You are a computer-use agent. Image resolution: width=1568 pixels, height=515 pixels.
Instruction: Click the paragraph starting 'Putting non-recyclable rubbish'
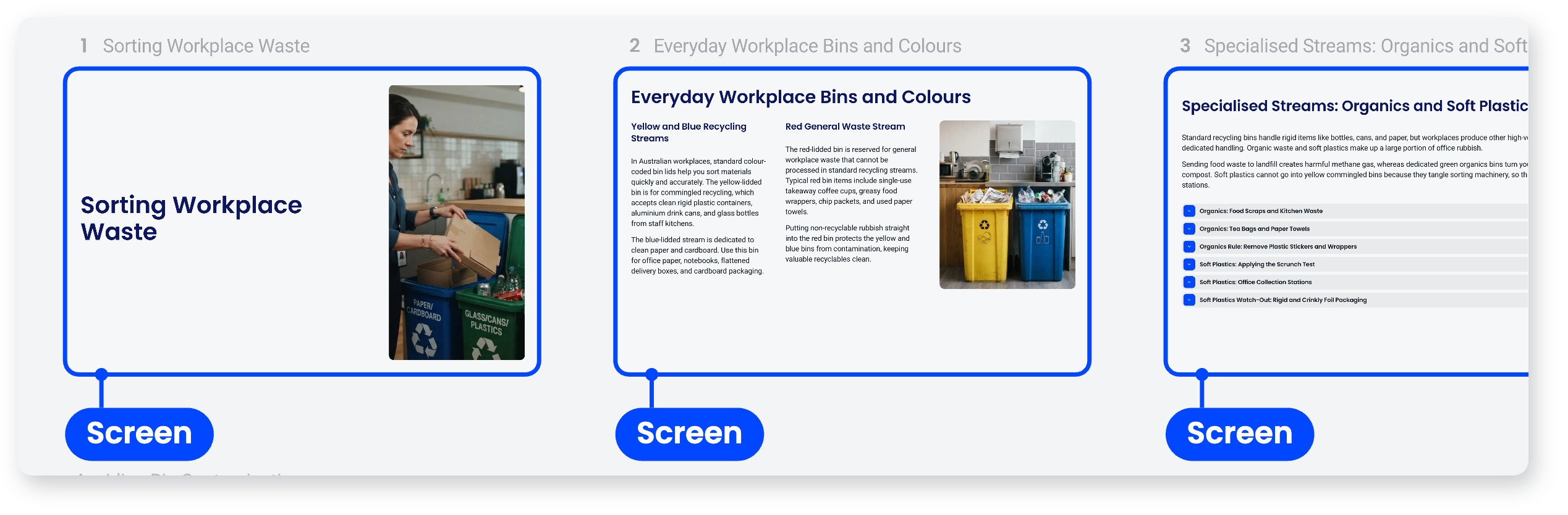(848, 244)
